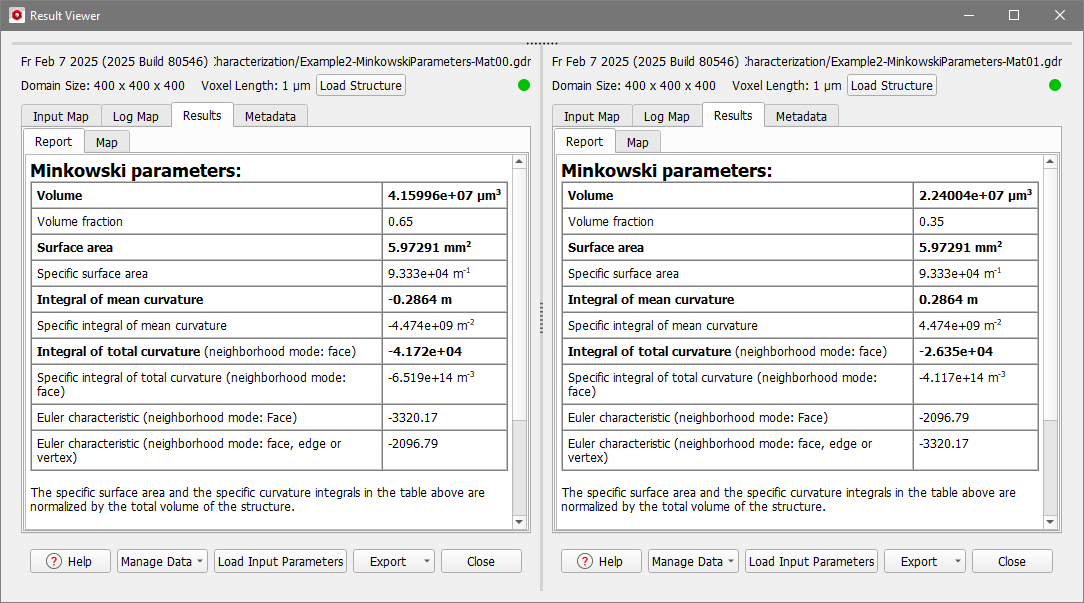Click Load Input Parameters in right pane

tap(812, 562)
